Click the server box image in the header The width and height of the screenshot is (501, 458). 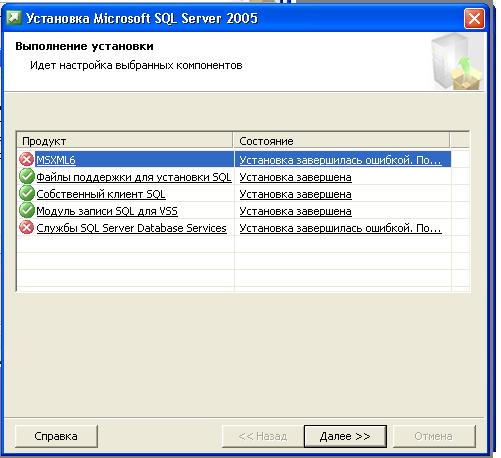point(457,62)
